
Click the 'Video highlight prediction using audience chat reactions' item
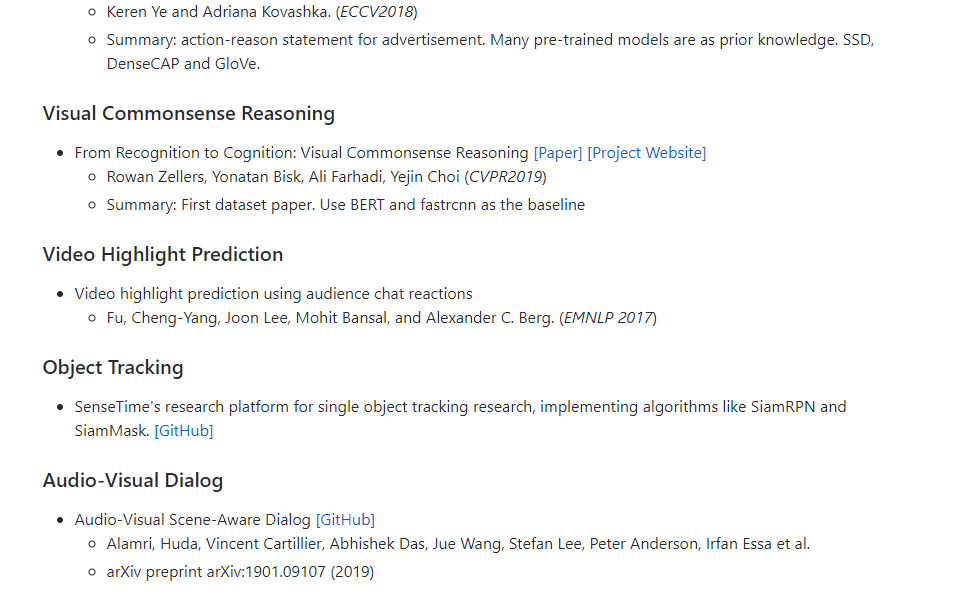274,294
